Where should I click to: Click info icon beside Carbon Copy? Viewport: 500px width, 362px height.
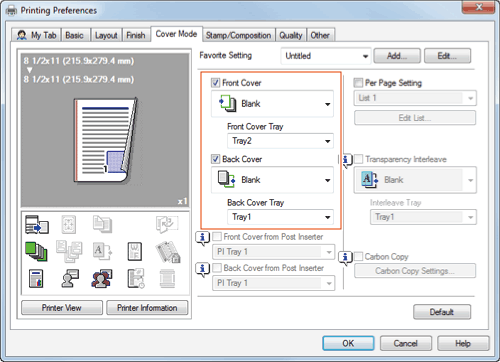(x=345, y=258)
